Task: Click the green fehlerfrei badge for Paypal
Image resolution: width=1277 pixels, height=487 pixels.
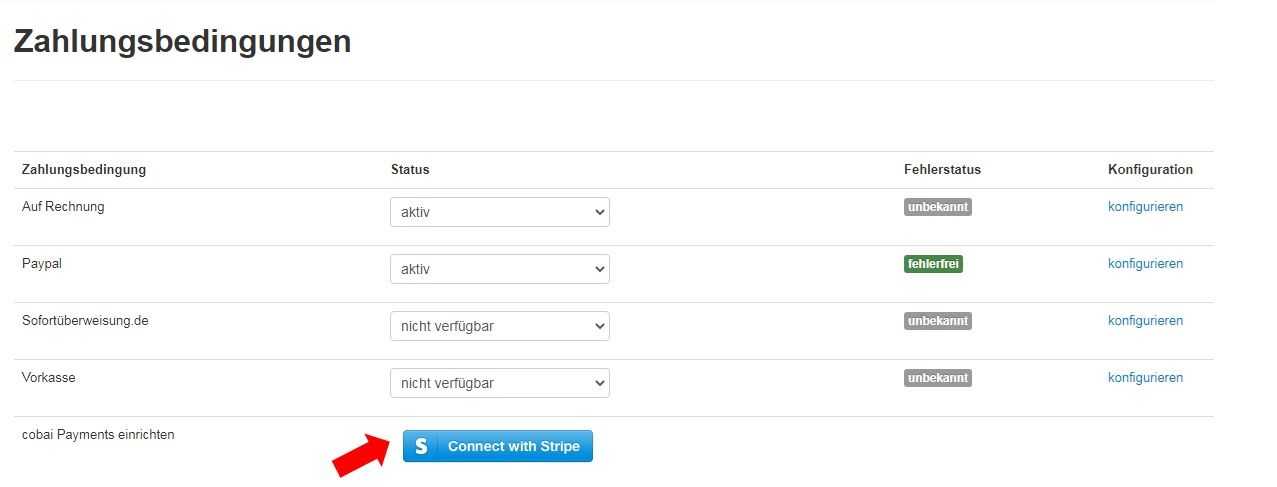Action: [x=933, y=264]
